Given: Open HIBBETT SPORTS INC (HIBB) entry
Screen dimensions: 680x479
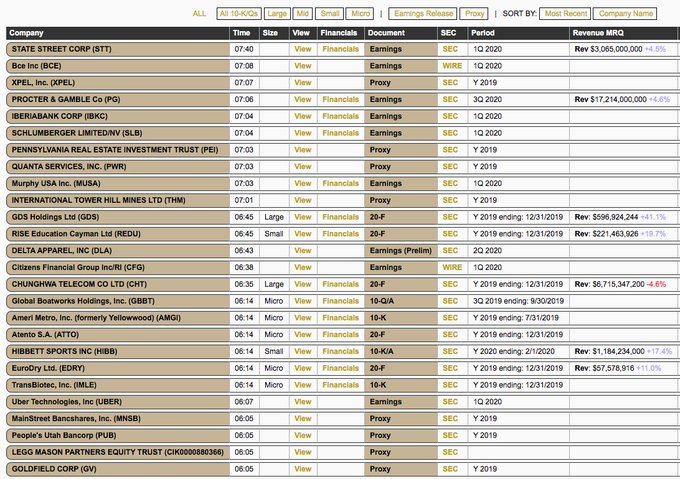Looking at the screenshot, I should [x=118, y=352].
